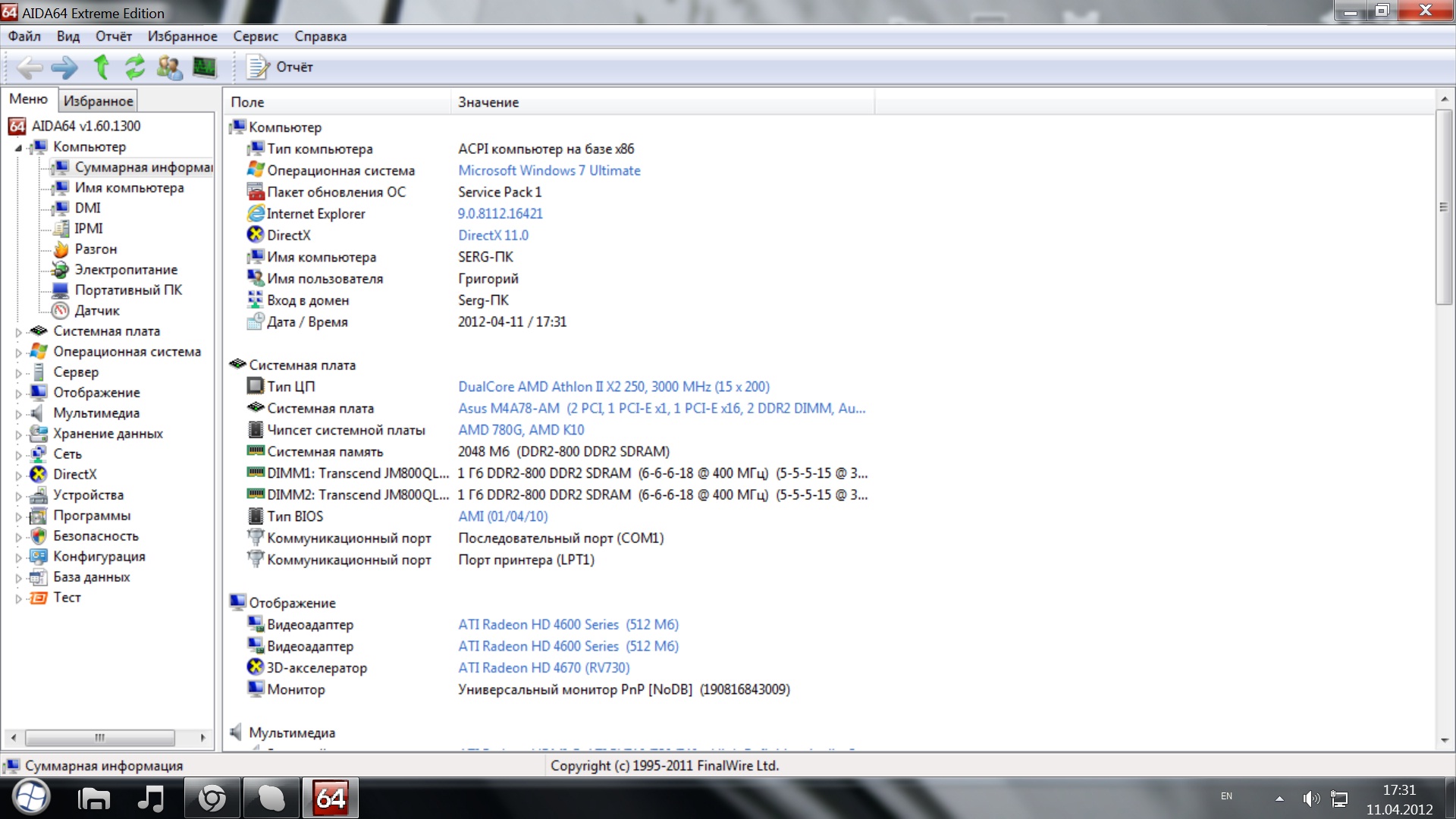Click the green monitor toolbar icon
The width and height of the screenshot is (1456, 819).
click(x=204, y=67)
